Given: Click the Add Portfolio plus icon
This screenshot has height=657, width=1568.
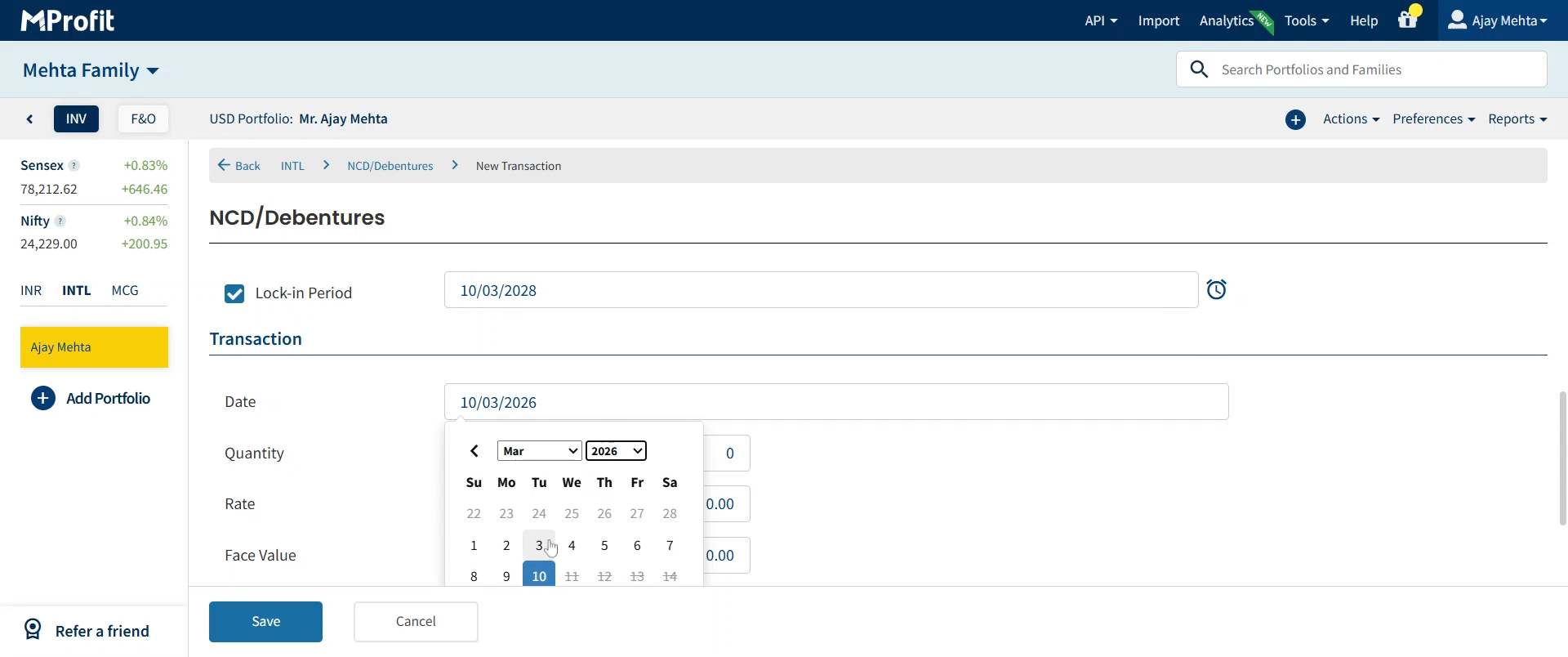Looking at the screenshot, I should point(43,398).
